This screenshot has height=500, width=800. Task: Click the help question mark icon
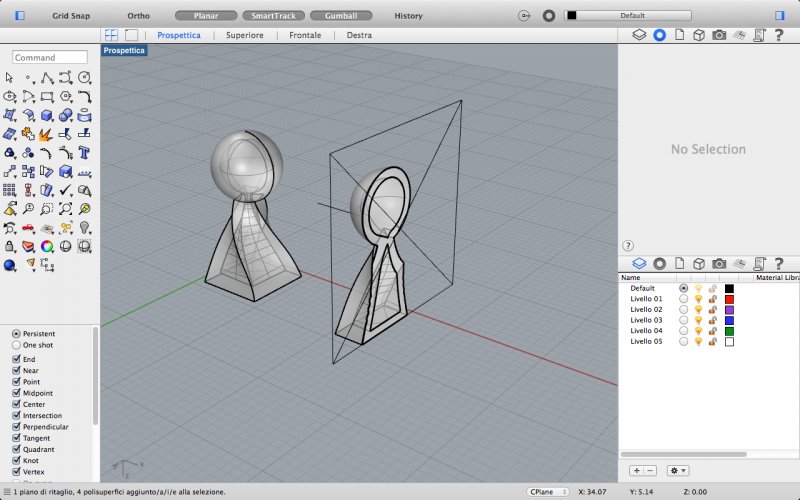[628, 245]
